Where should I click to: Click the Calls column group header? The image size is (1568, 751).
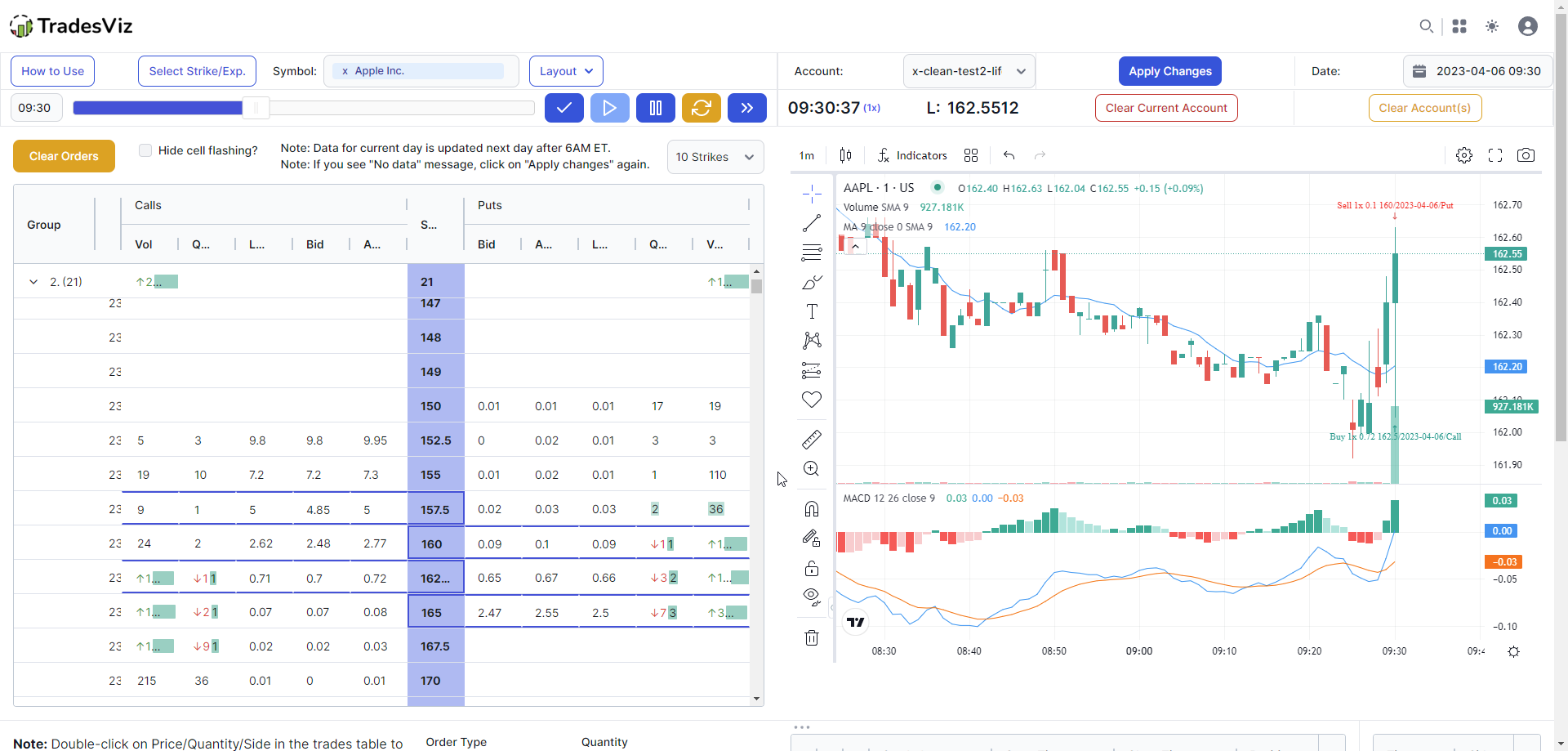click(264, 205)
